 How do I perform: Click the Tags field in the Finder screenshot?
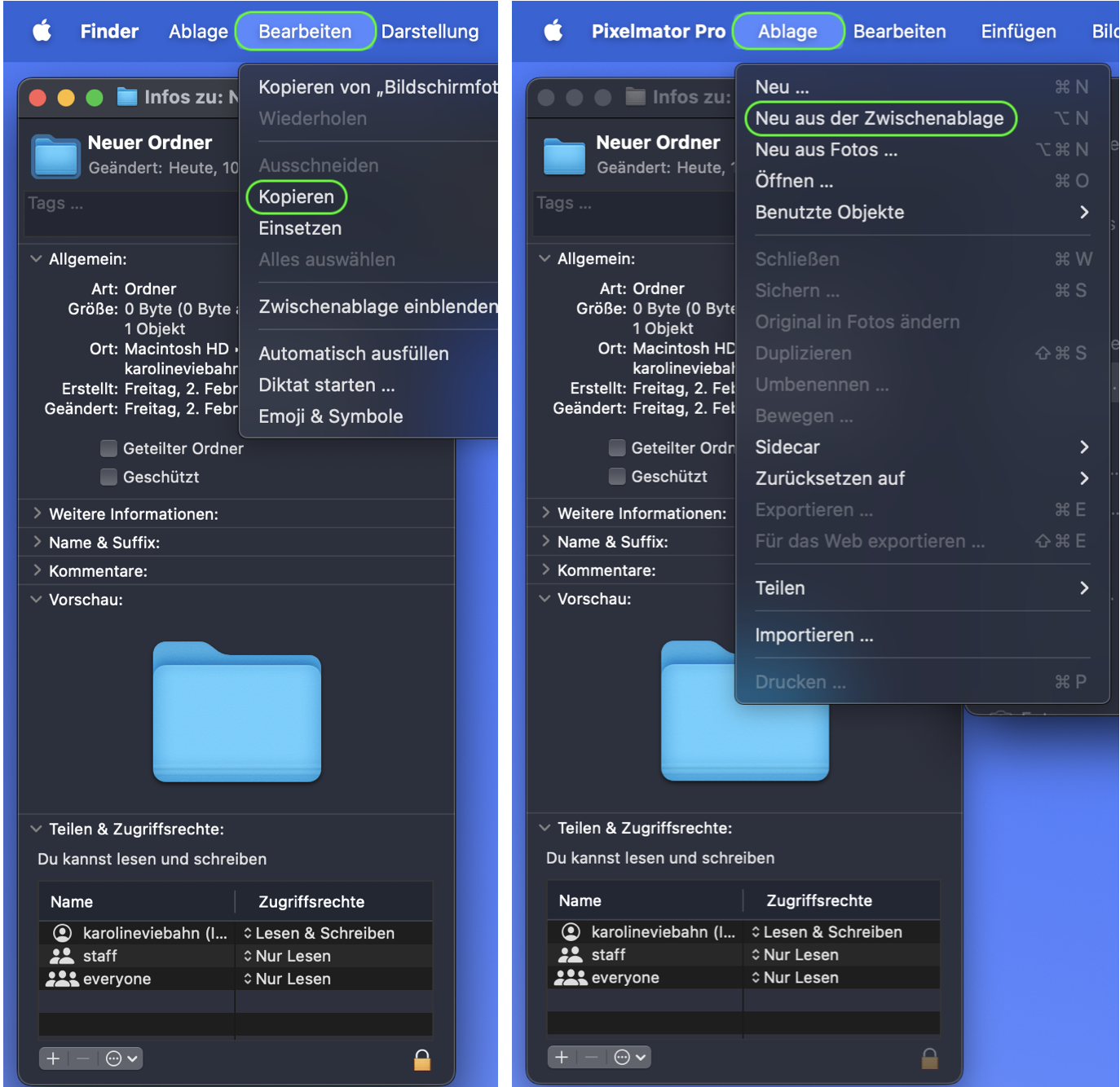(130, 213)
